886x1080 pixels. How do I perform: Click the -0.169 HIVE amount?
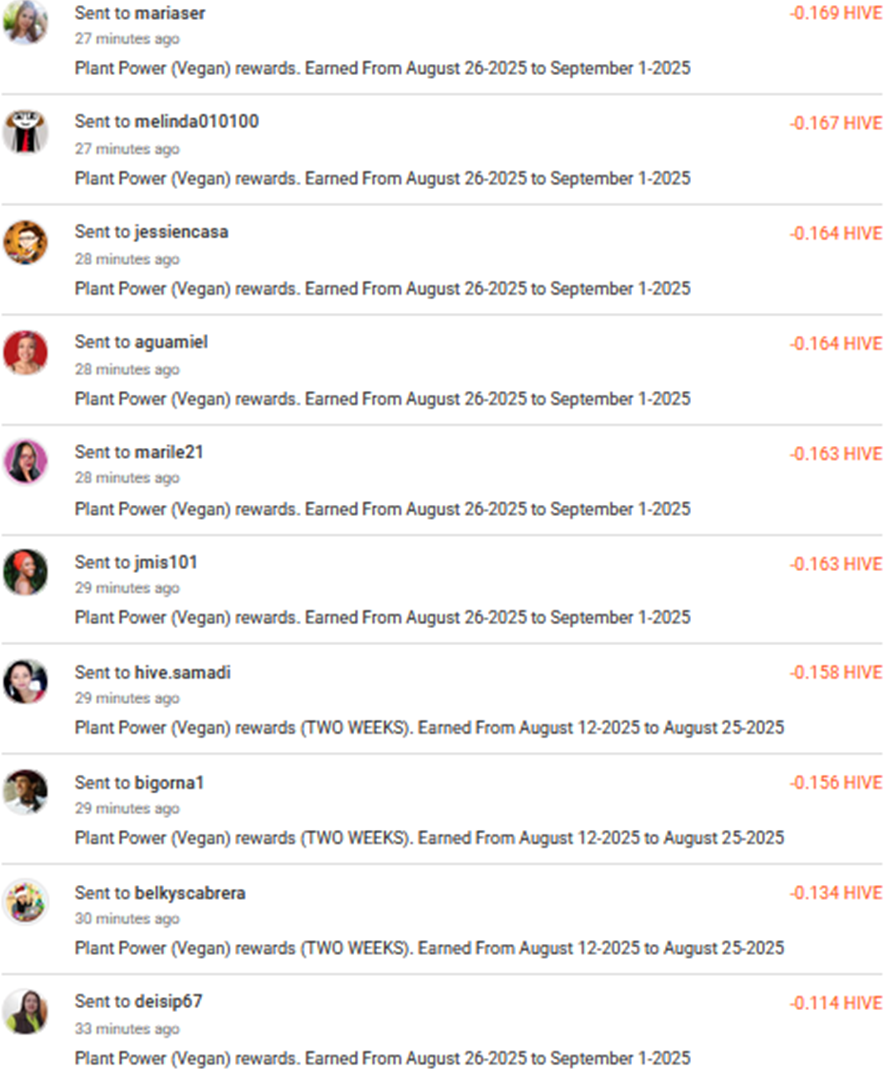click(x=835, y=14)
